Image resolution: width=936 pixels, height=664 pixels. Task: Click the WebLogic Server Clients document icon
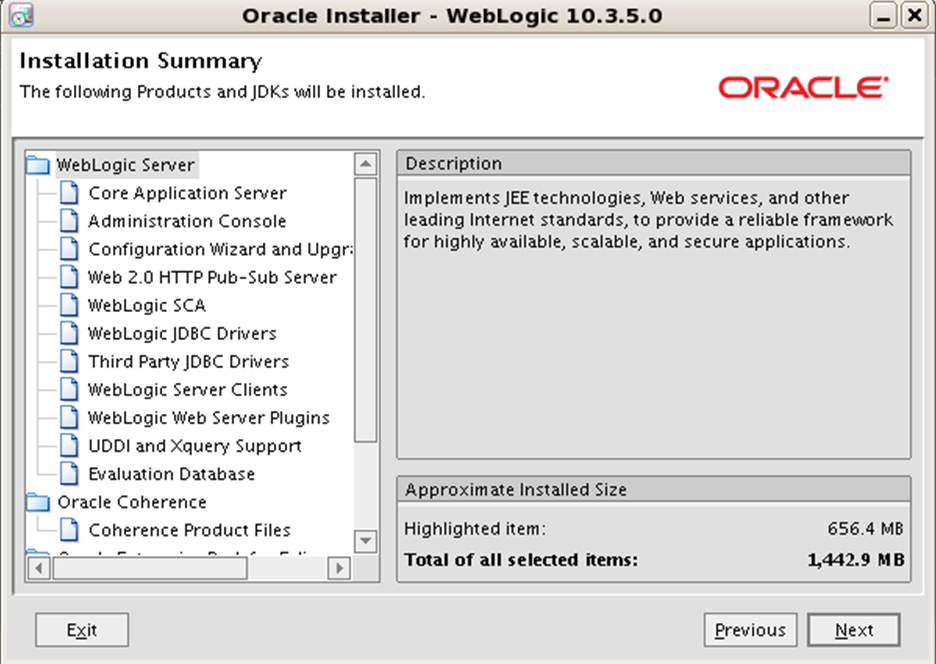tap(69, 389)
